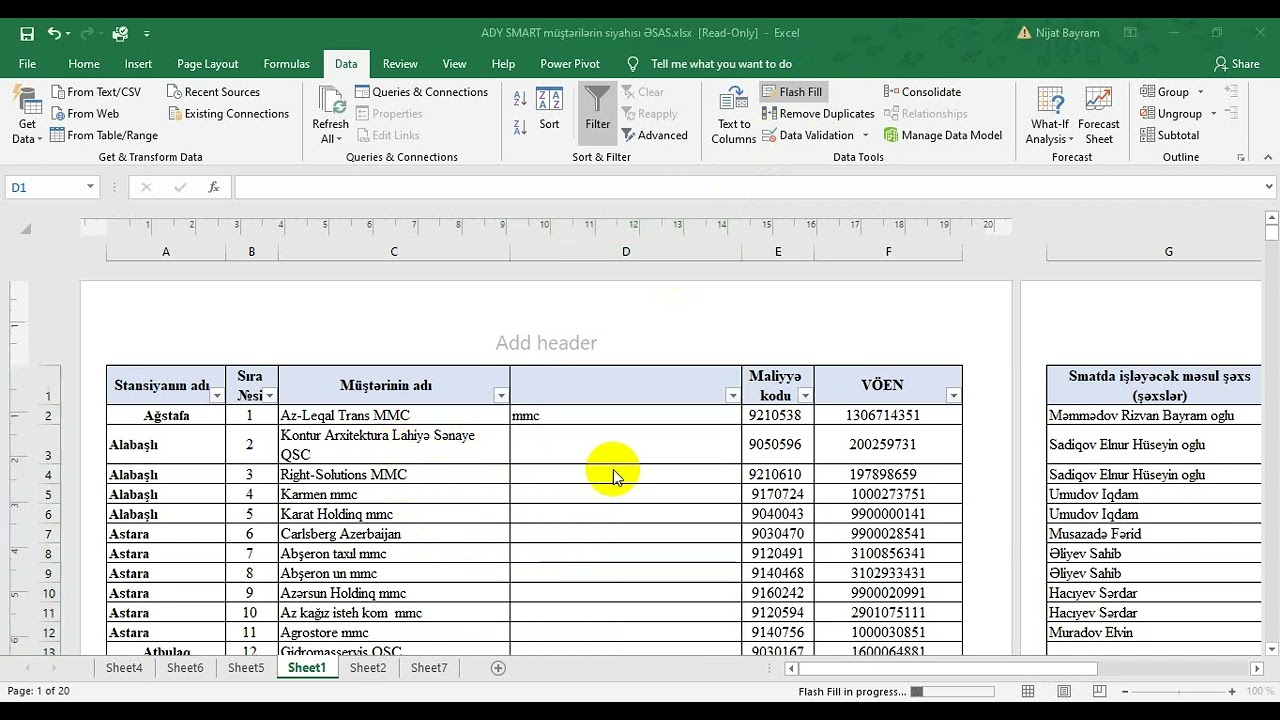Open Müştərinin adı filter dropdown

pyautogui.click(x=501, y=396)
